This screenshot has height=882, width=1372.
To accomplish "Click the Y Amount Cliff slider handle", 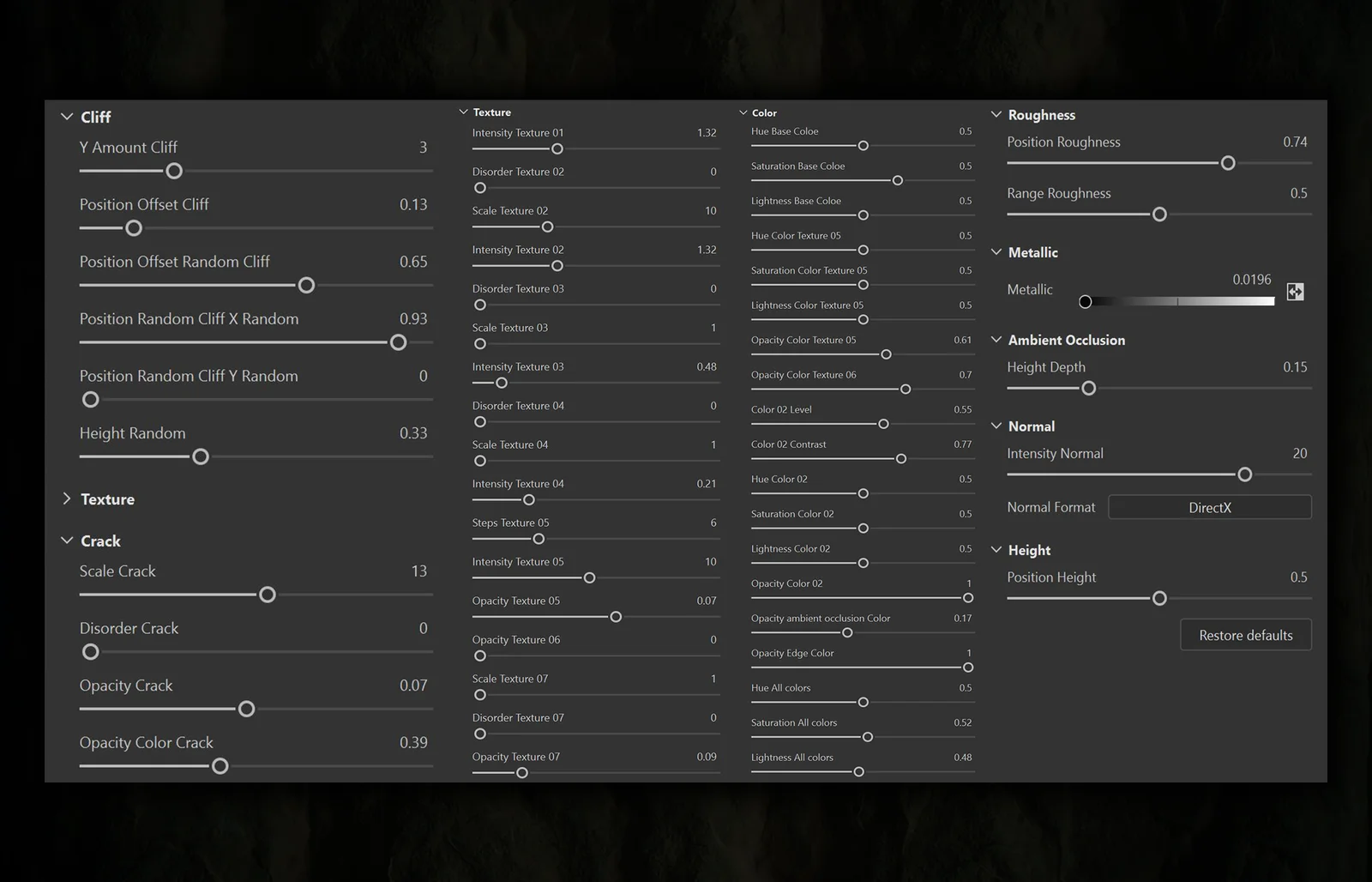I will tap(174, 171).
